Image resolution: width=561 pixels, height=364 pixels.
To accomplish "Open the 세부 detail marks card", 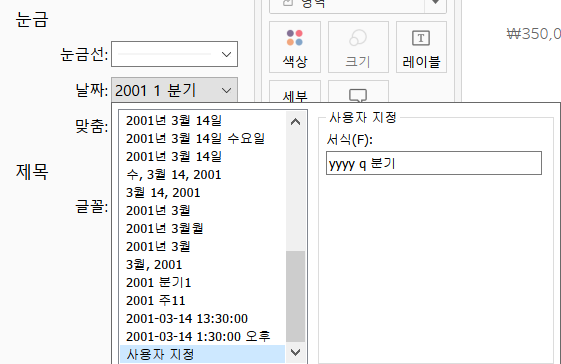I will (x=295, y=92).
